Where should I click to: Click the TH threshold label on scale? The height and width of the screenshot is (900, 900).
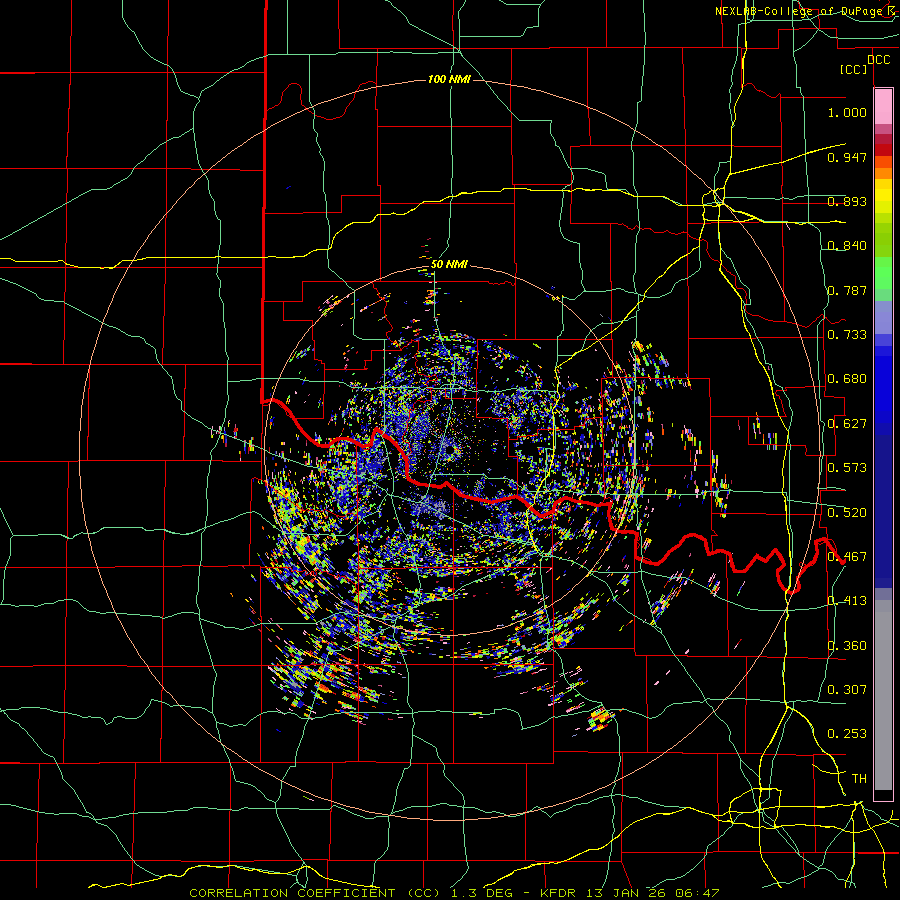(x=859, y=779)
